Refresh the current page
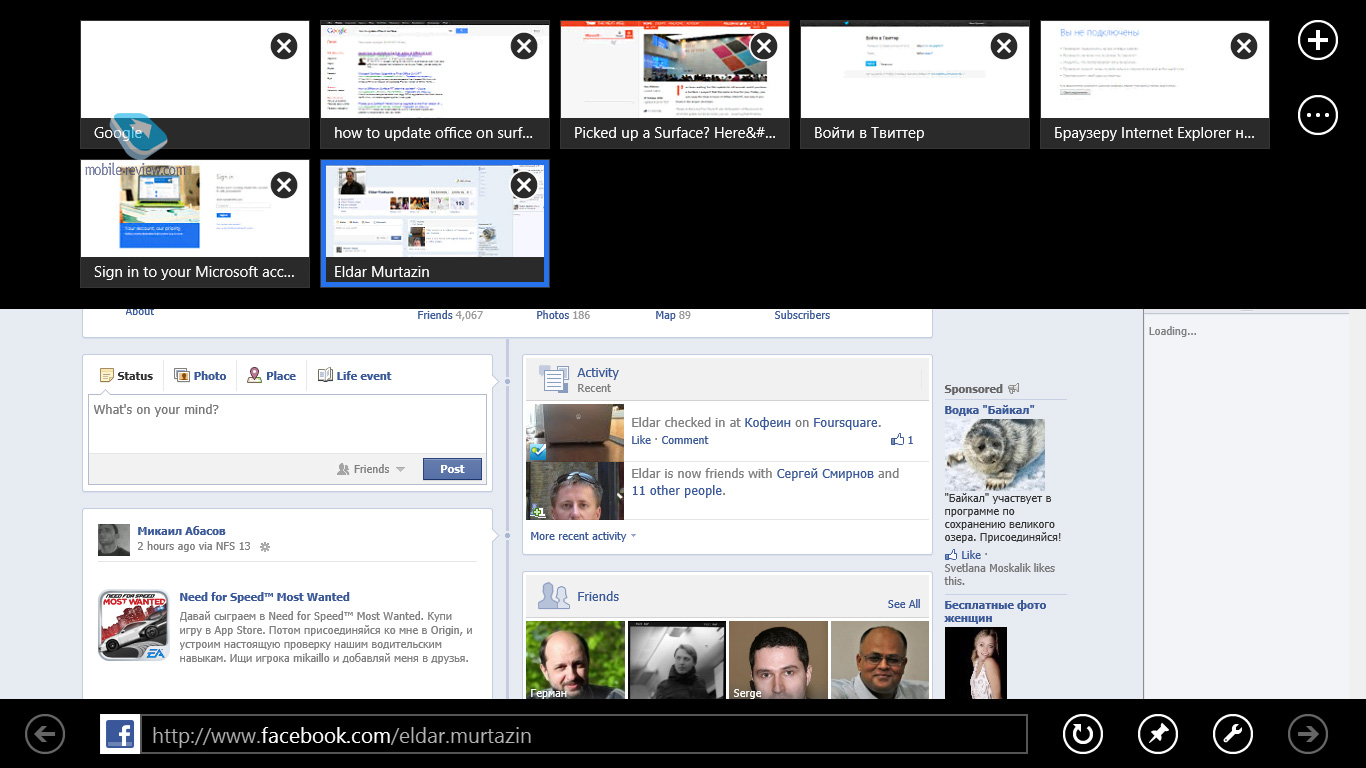Screen dimensions: 1366x768 1081,735
